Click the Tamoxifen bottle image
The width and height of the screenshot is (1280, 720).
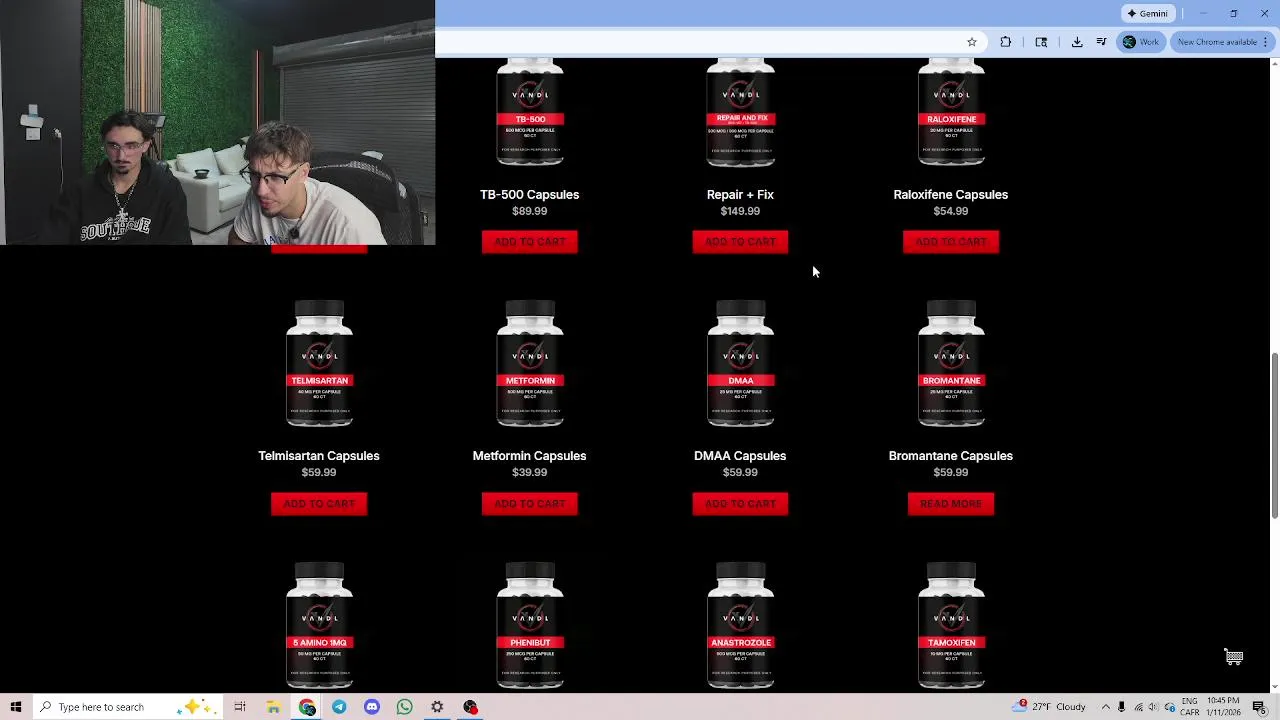pos(951,625)
